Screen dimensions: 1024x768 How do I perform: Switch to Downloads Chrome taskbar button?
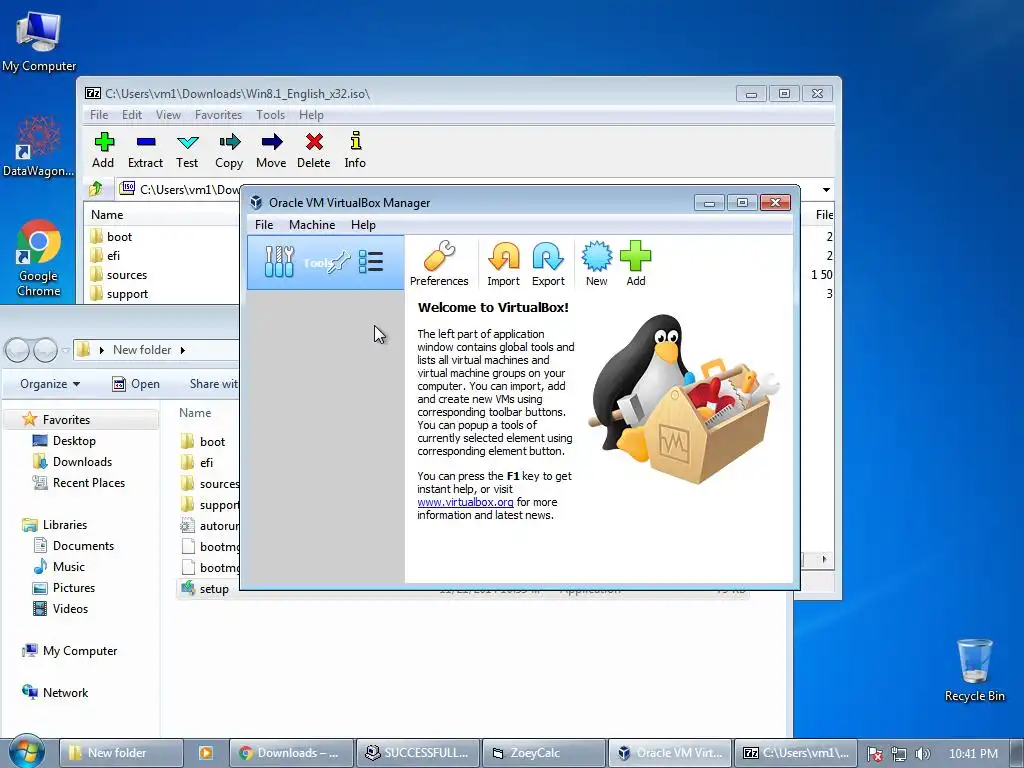coord(291,752)
